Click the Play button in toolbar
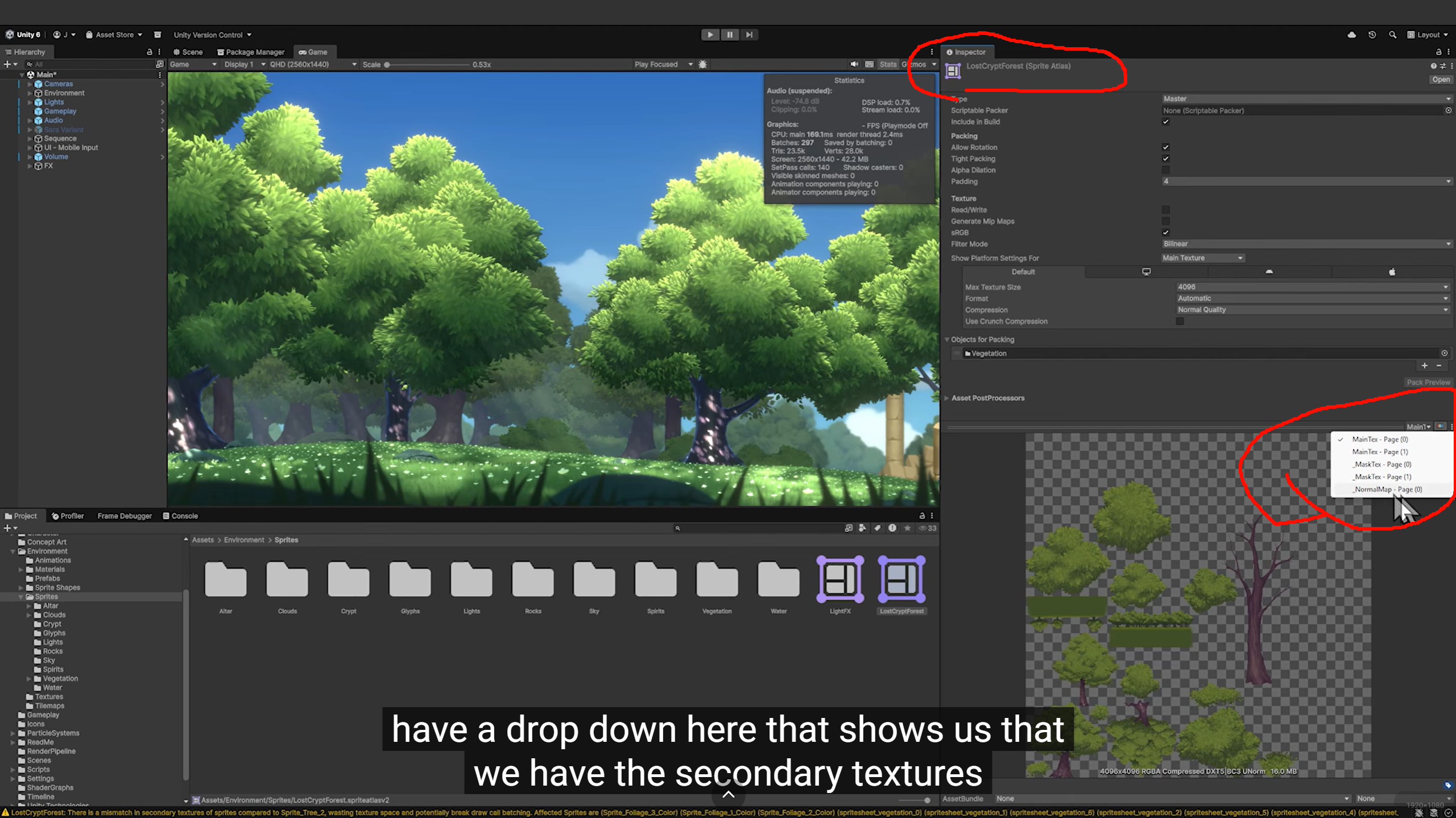This screenshot has height=818, width=1456. [710, 35]
